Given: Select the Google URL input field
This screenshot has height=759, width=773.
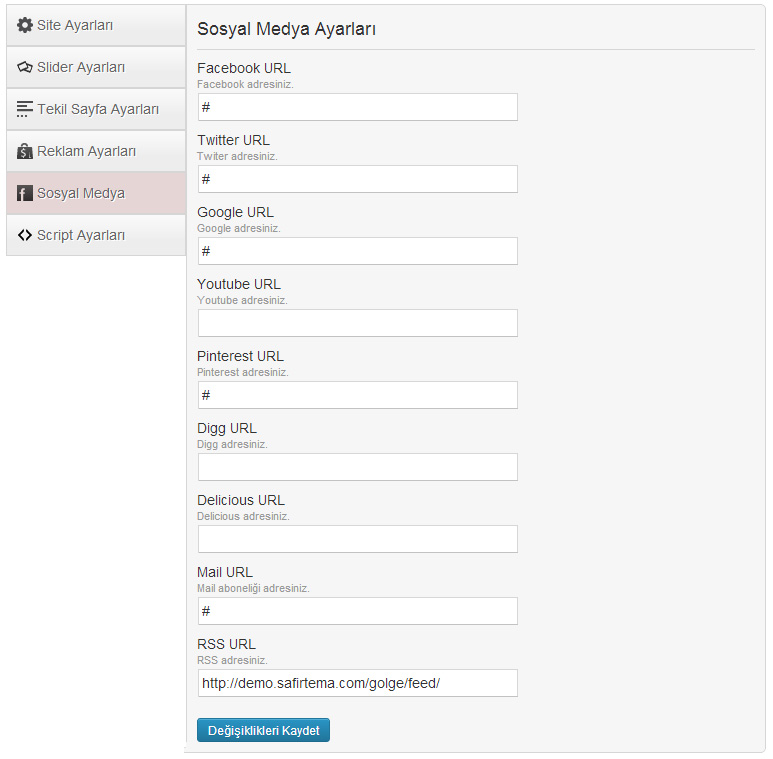Looking at the screenshot, I should [x=358, y=251].
